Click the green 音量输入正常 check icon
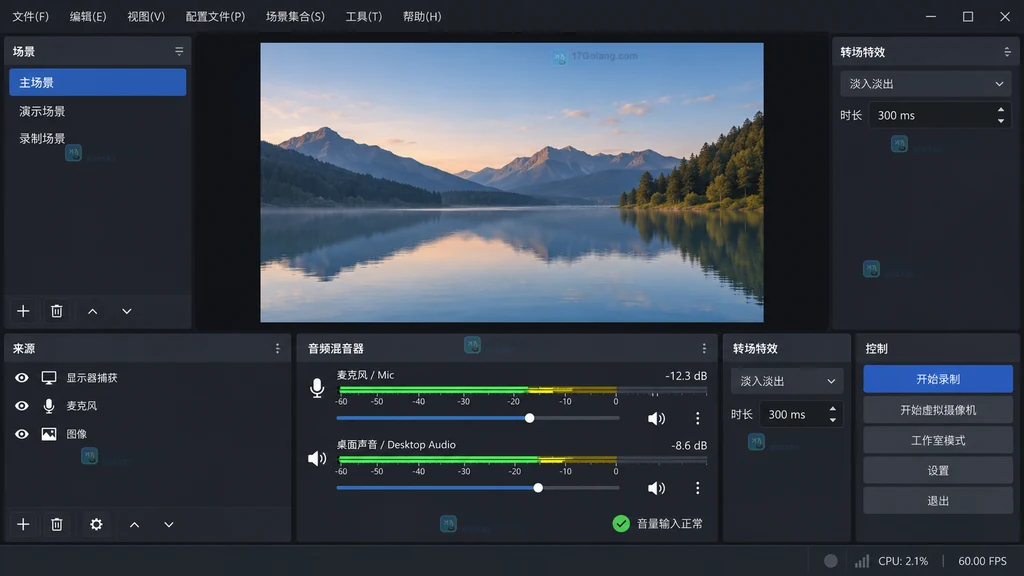 (621, 523)
